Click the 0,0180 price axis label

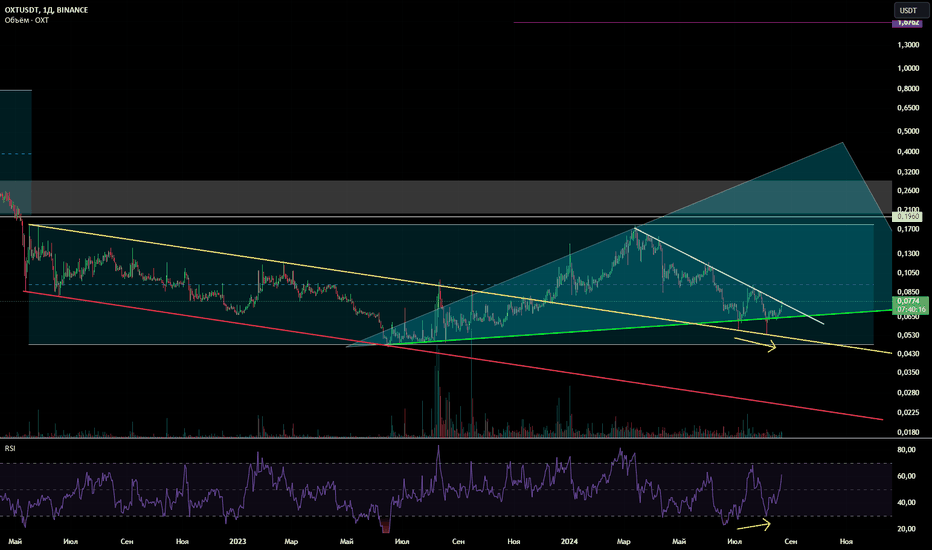click(x=908, y=432)
